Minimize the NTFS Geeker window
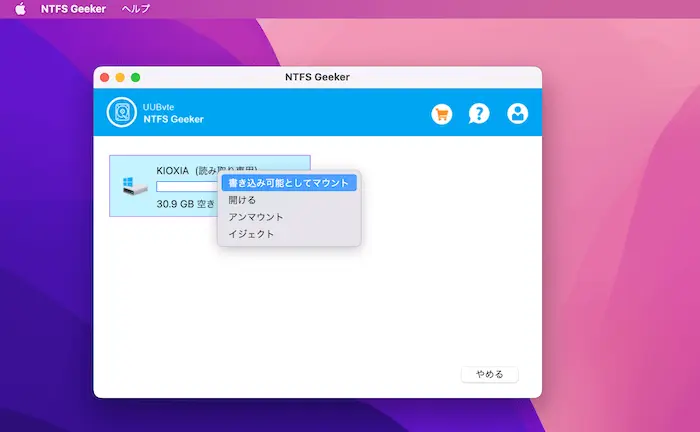Viewport: 700px width, 432px height. click(x=120, y=77)
